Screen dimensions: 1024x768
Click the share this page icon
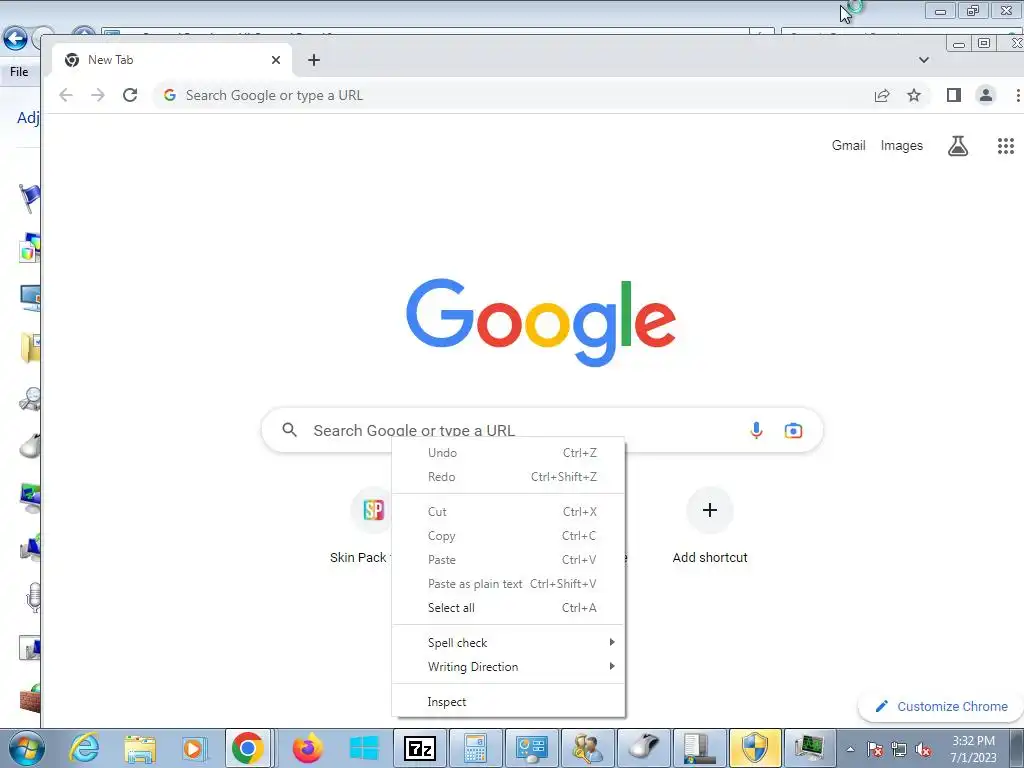point(882,95)
